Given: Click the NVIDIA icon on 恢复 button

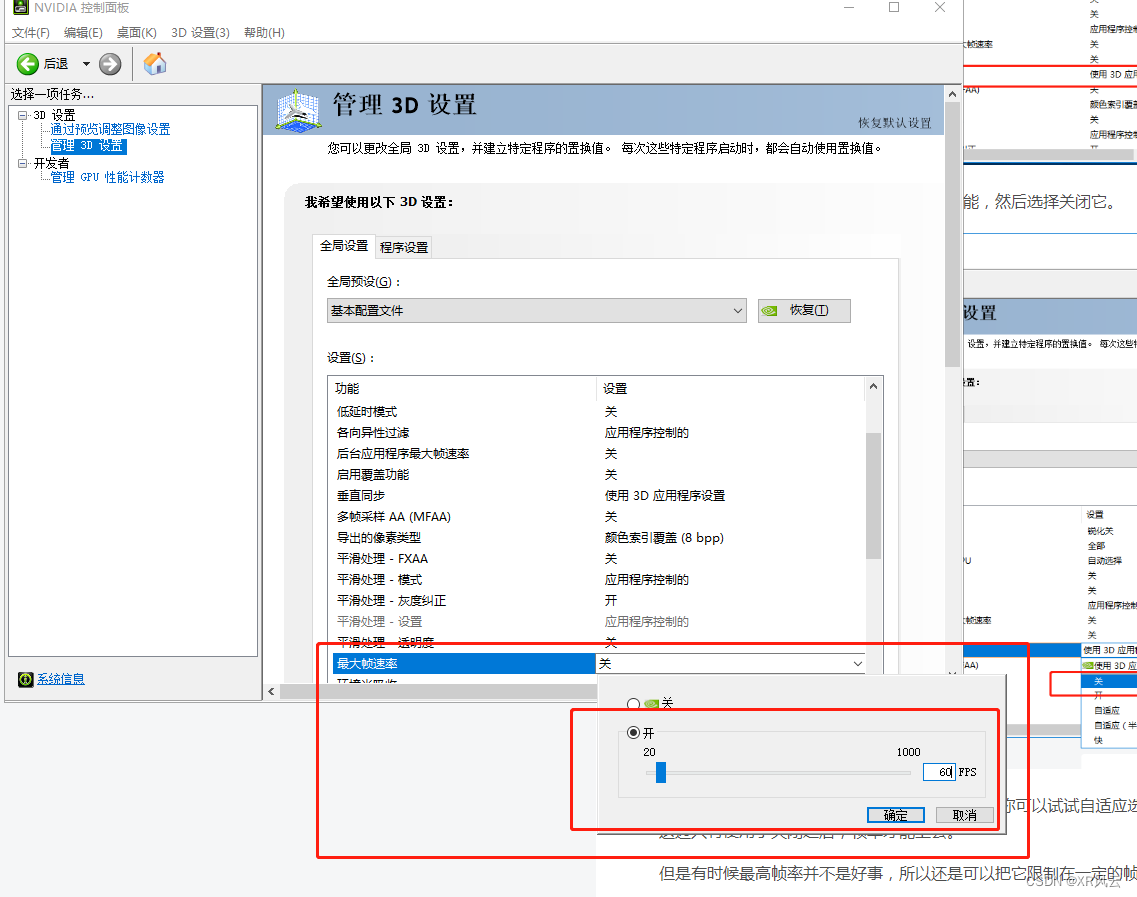Looking at the screenshot, I should 769,310.
